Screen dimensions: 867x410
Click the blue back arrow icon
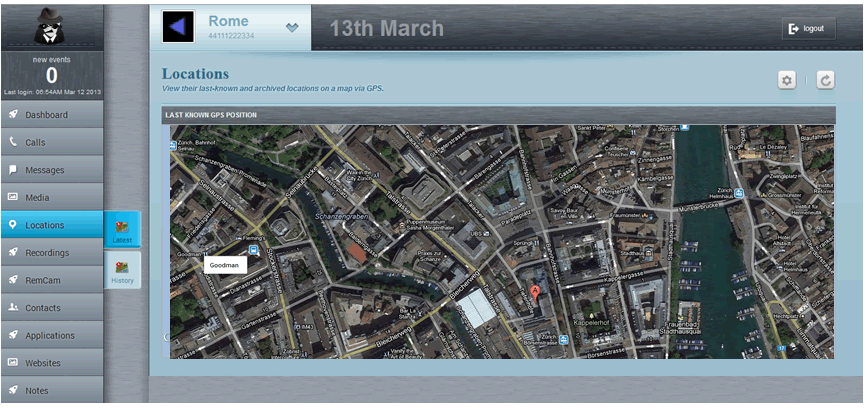(178, 28)
